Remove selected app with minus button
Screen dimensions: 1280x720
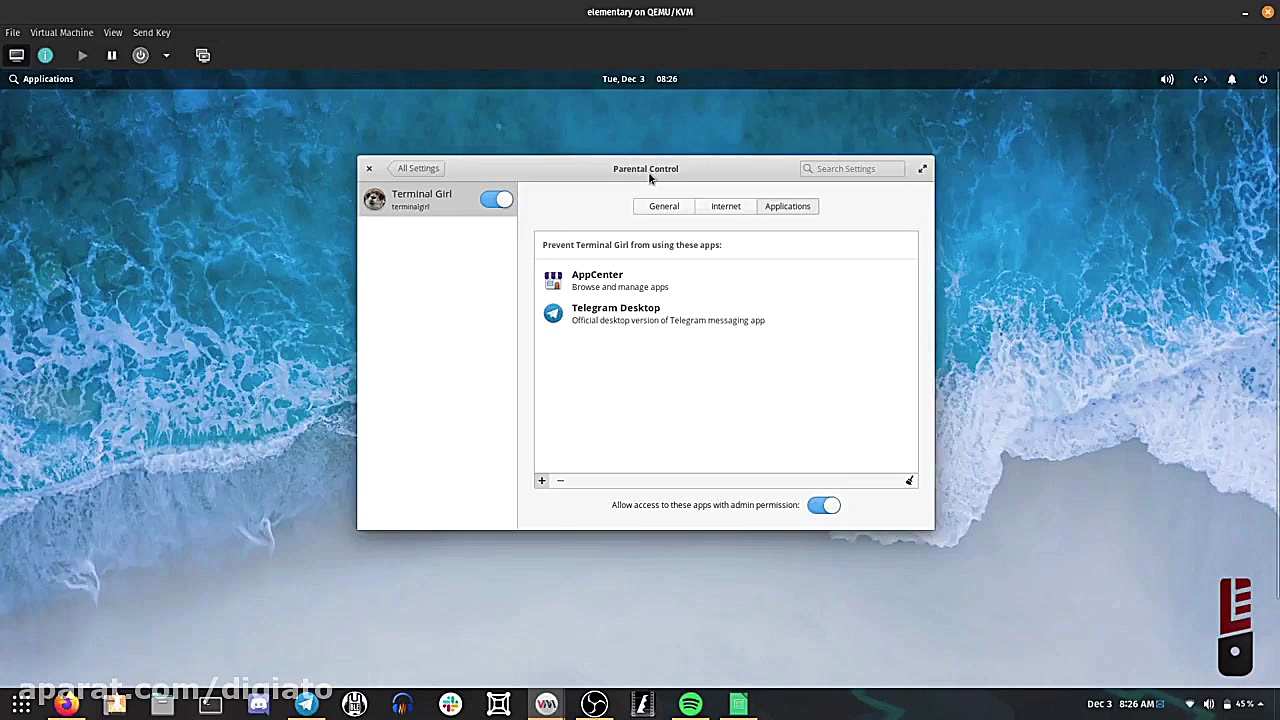click(x=560, y=481)
